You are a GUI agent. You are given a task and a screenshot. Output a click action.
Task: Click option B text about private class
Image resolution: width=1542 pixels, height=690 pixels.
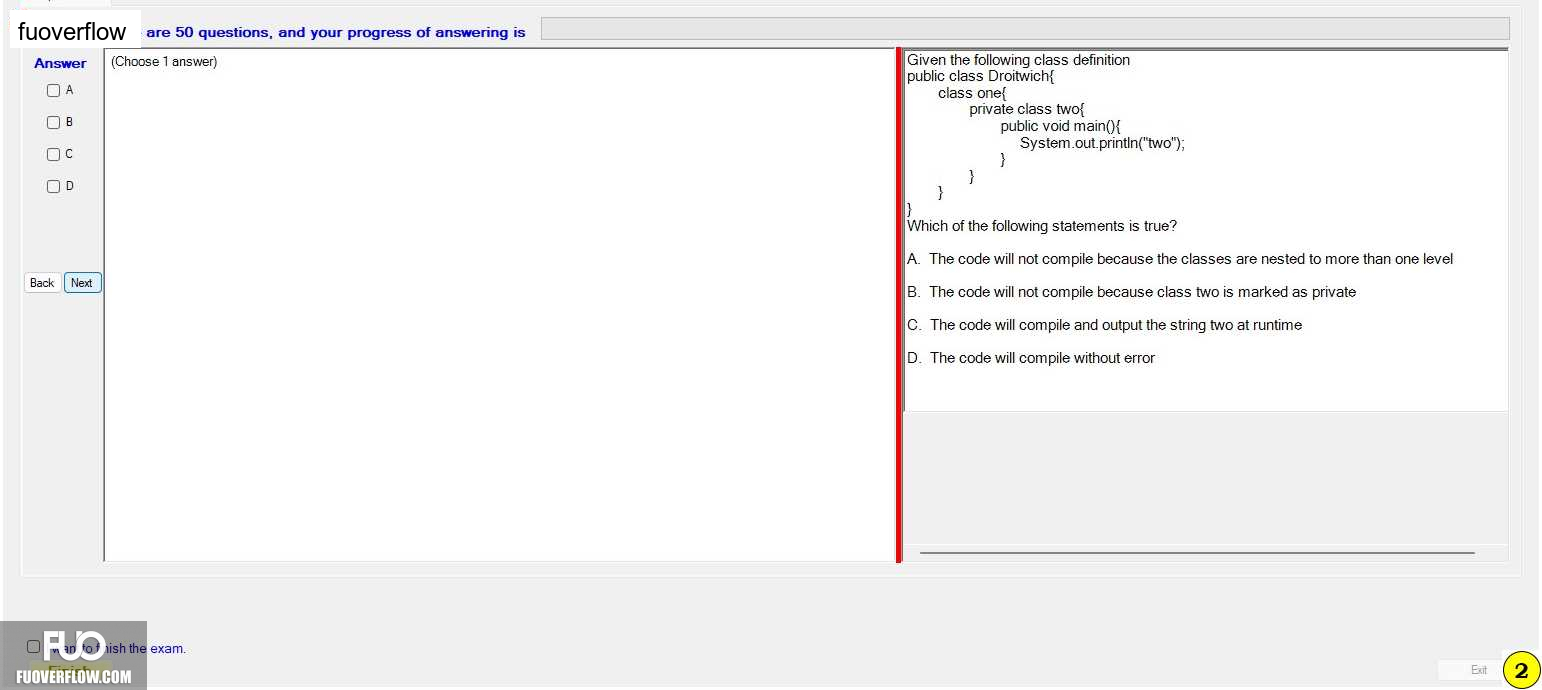click(1132, 292)
